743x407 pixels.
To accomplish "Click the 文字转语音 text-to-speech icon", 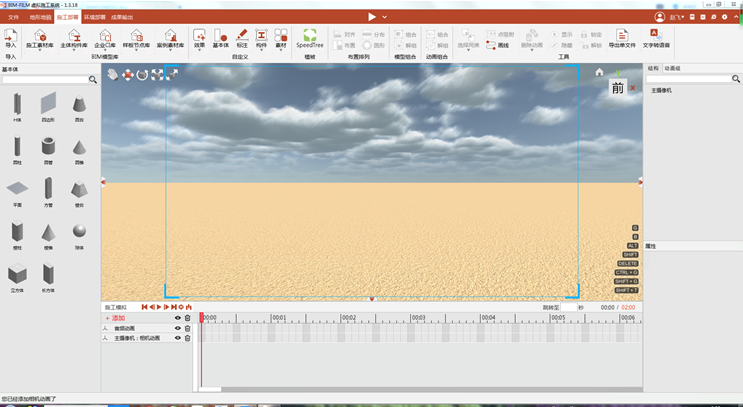I will (x=656, y=38).
